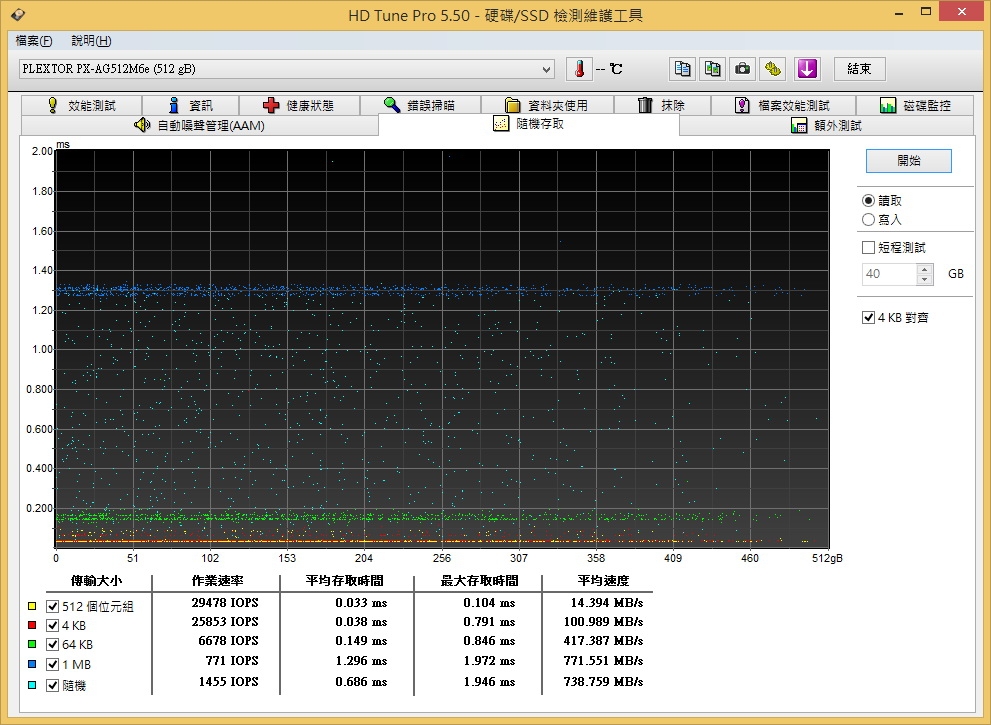Click the 100.989 MB/s value

pyautogui.click(x=603, y=622)
